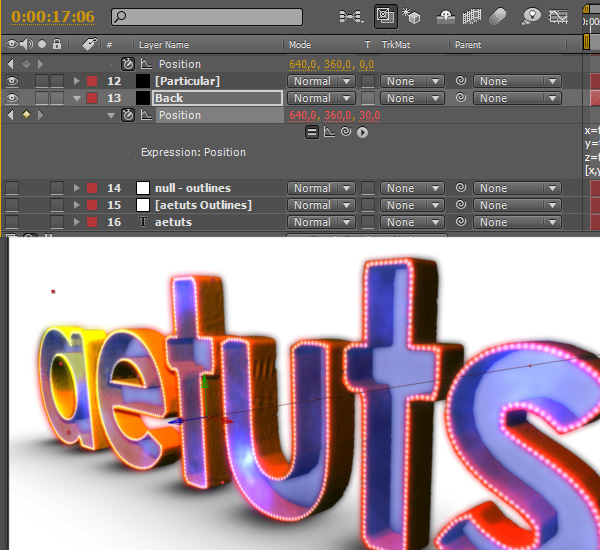Screen dimensions: 600x550
Task: Enable Motion Blur icon
Action: point(497,16)
